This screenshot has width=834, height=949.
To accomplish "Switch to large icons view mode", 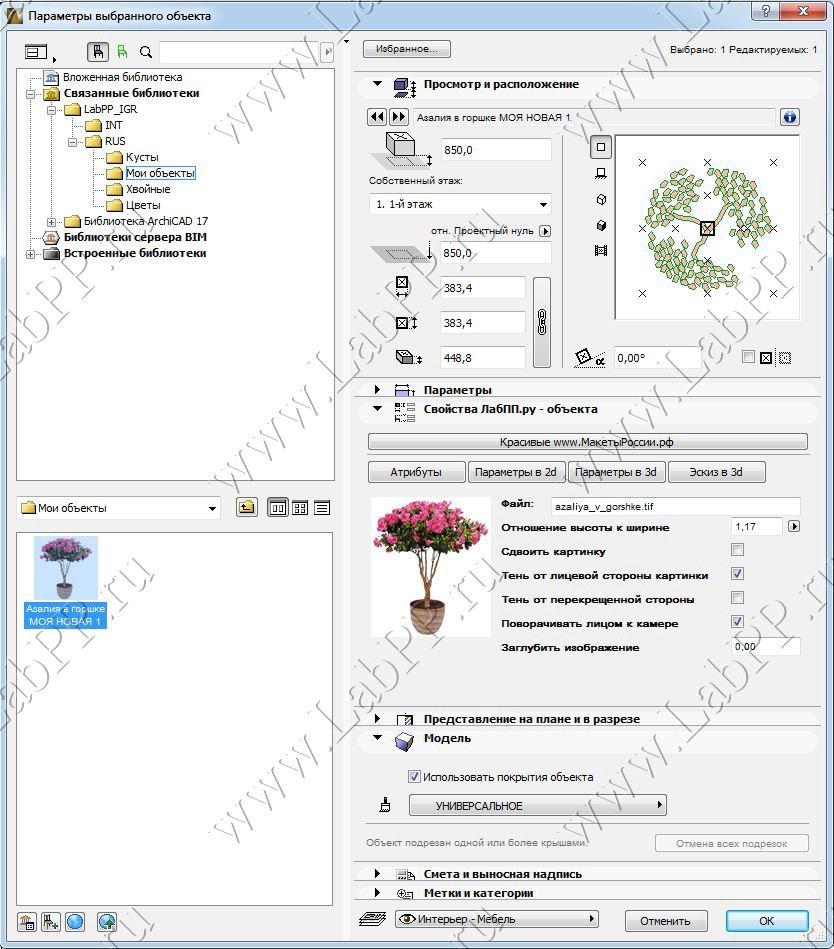I will point(278,508).
